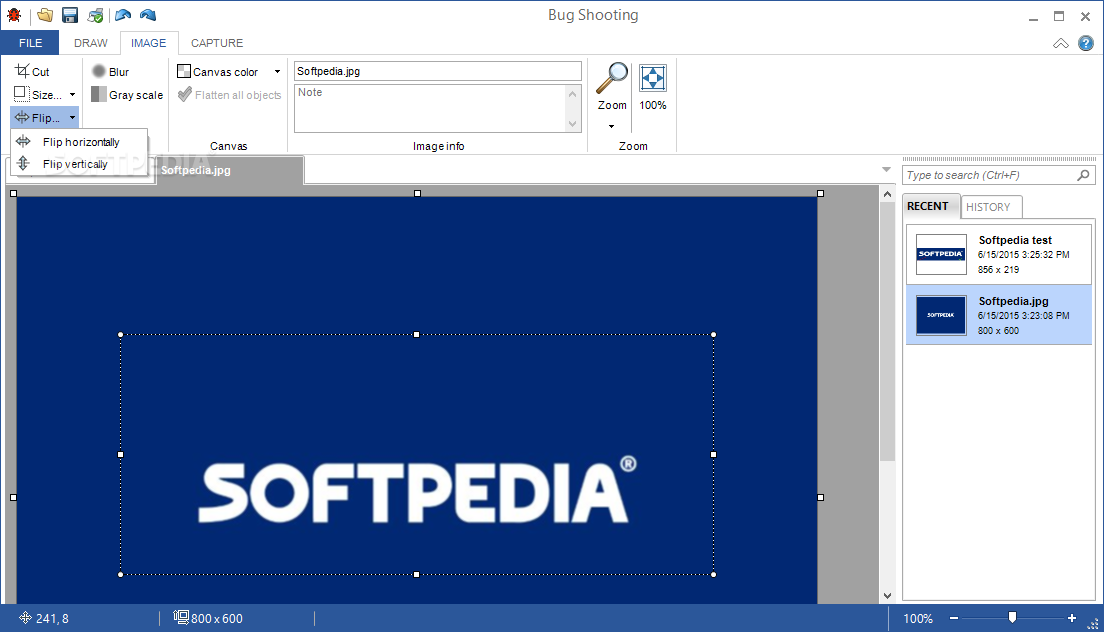Screen dimensions: 1104x632
Task: Click the 6/15/2015 3:25:32 PM timestamp
Action: click(x=1023, y=255)
